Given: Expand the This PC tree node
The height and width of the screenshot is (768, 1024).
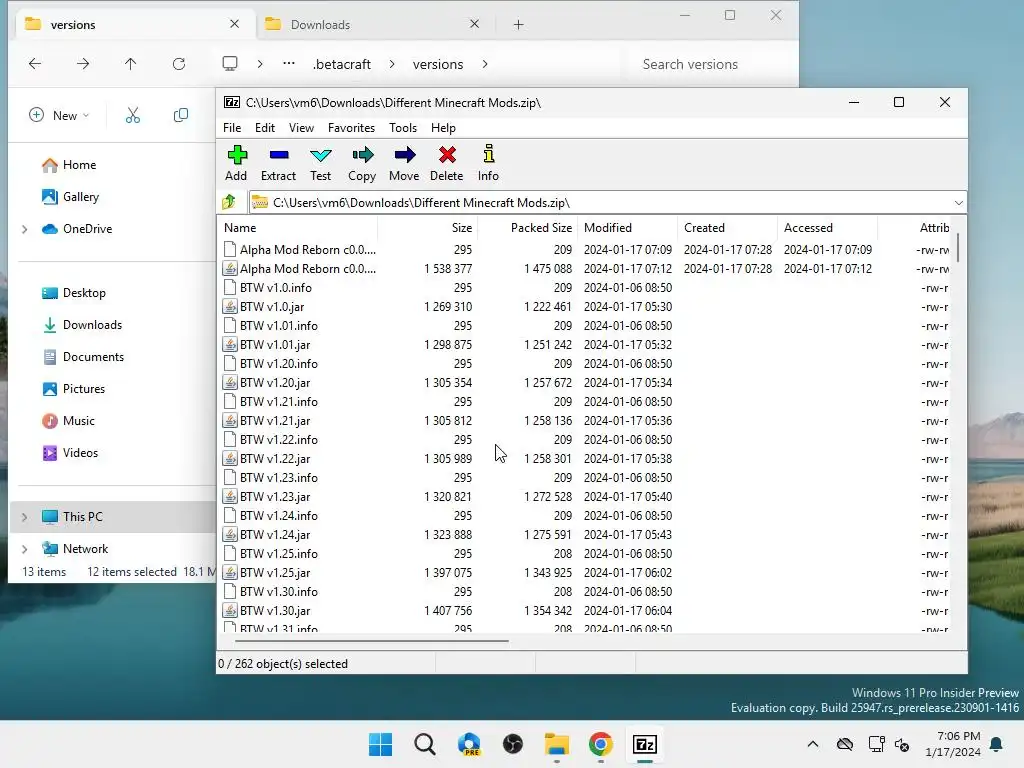Looking at the screenshot, I should click(25, 517).
